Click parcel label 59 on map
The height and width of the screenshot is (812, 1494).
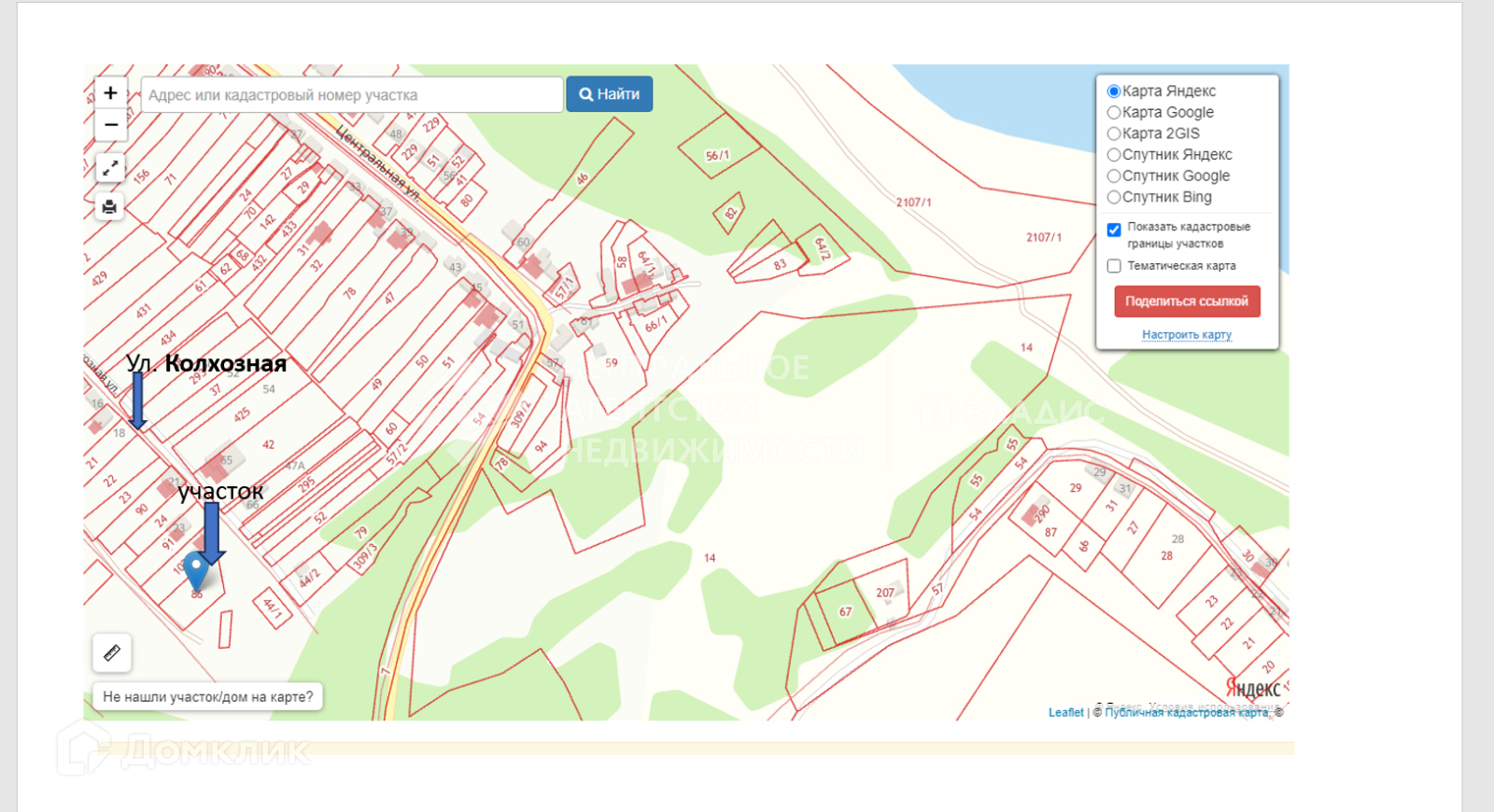tap(612, 363)
